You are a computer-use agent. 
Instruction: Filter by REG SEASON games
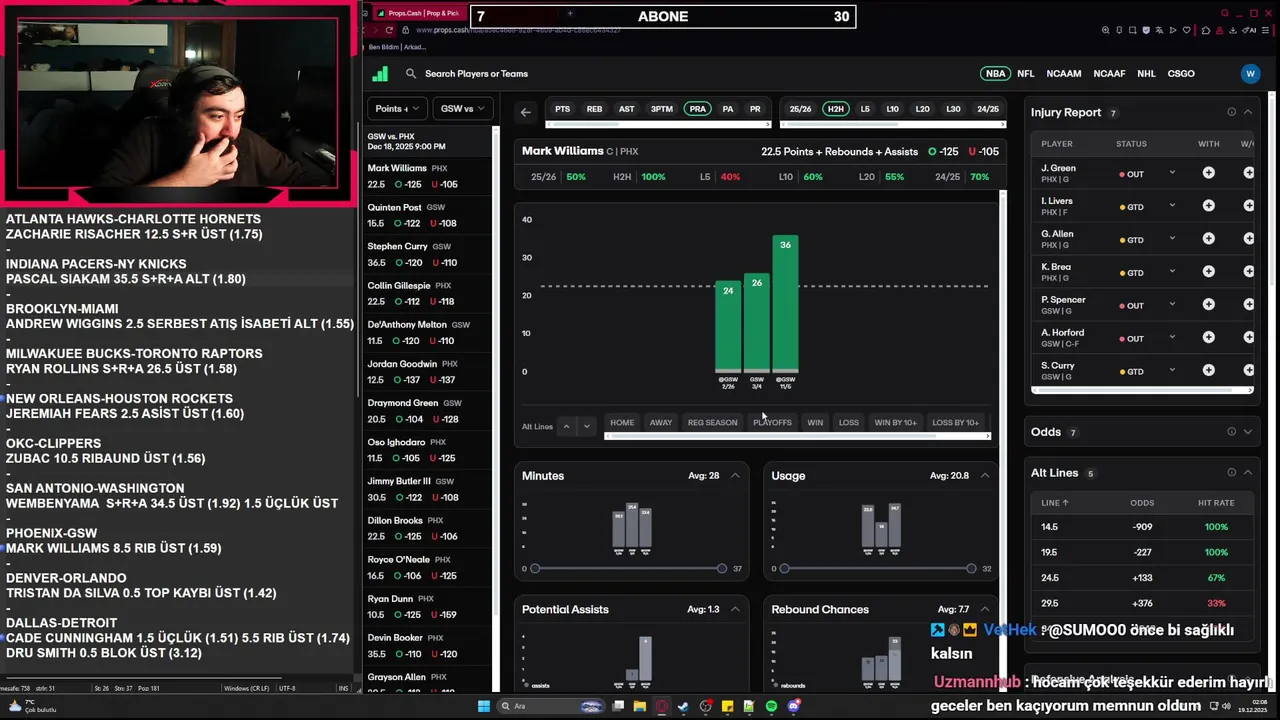click(x=712, y=422)
